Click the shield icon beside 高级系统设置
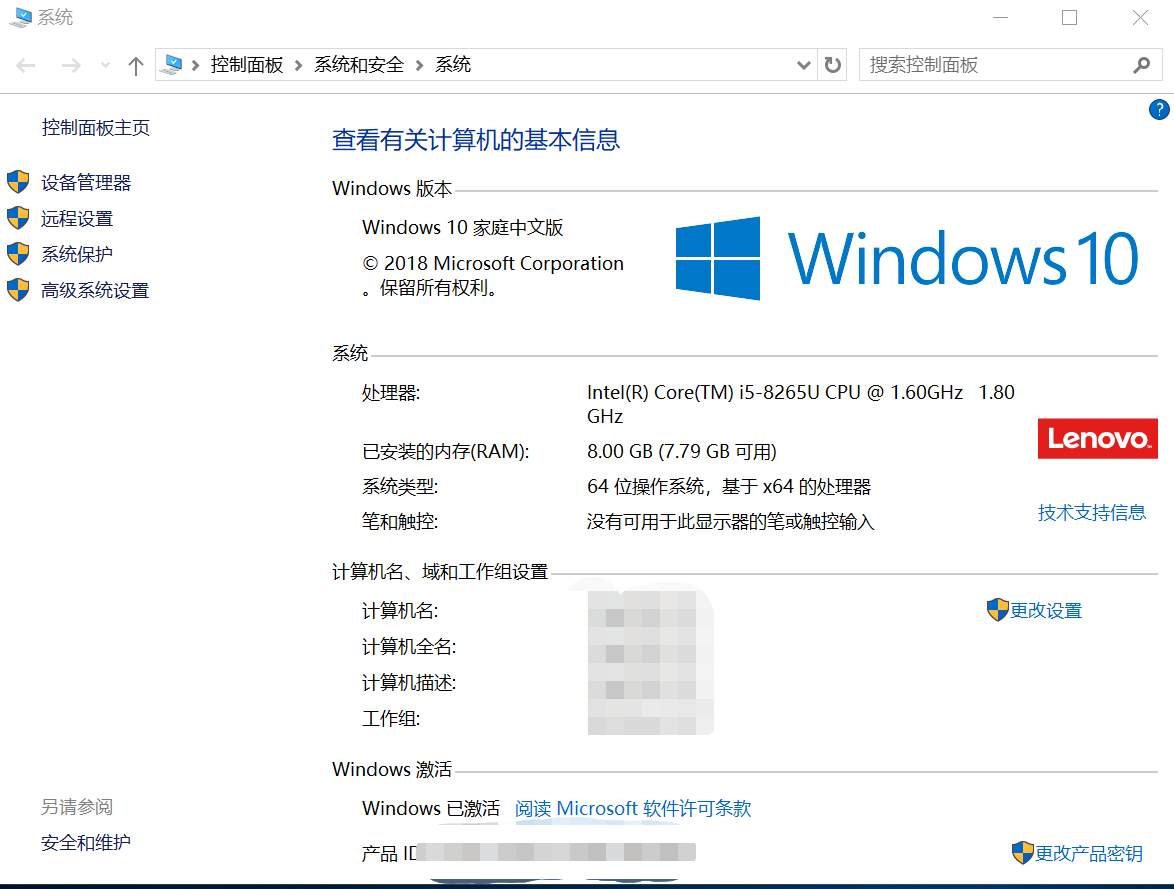This screenshot has height=889, width=1174. (18, 290)
